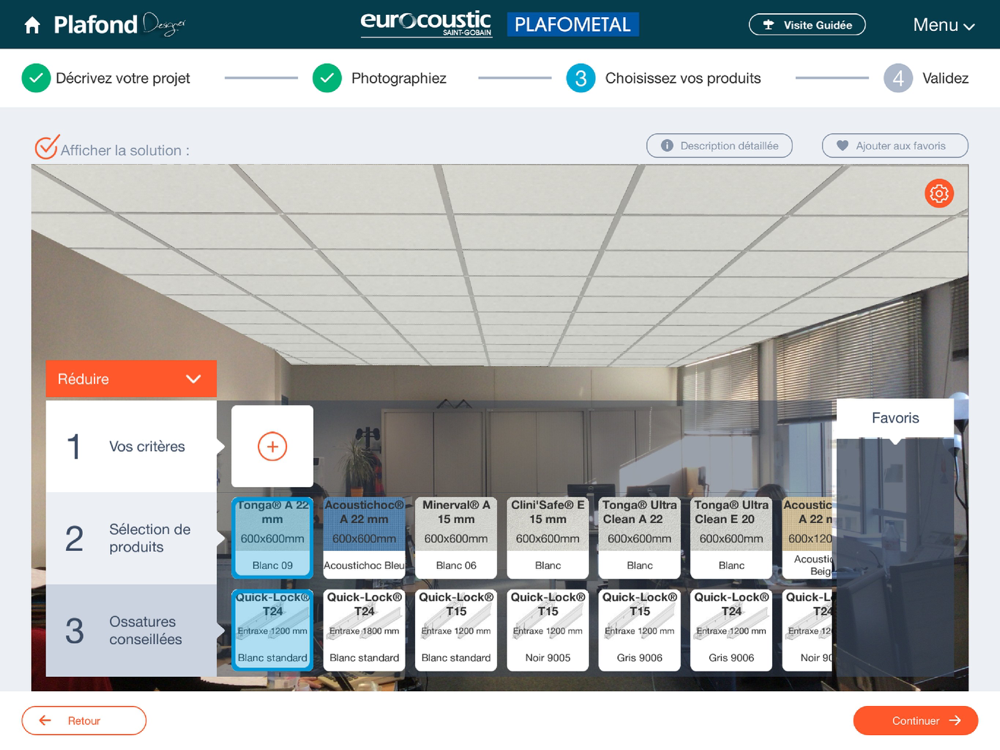Pick the Acoustichoc Beige tile
Screen dimensions: 1000x750
click(807, 538)
